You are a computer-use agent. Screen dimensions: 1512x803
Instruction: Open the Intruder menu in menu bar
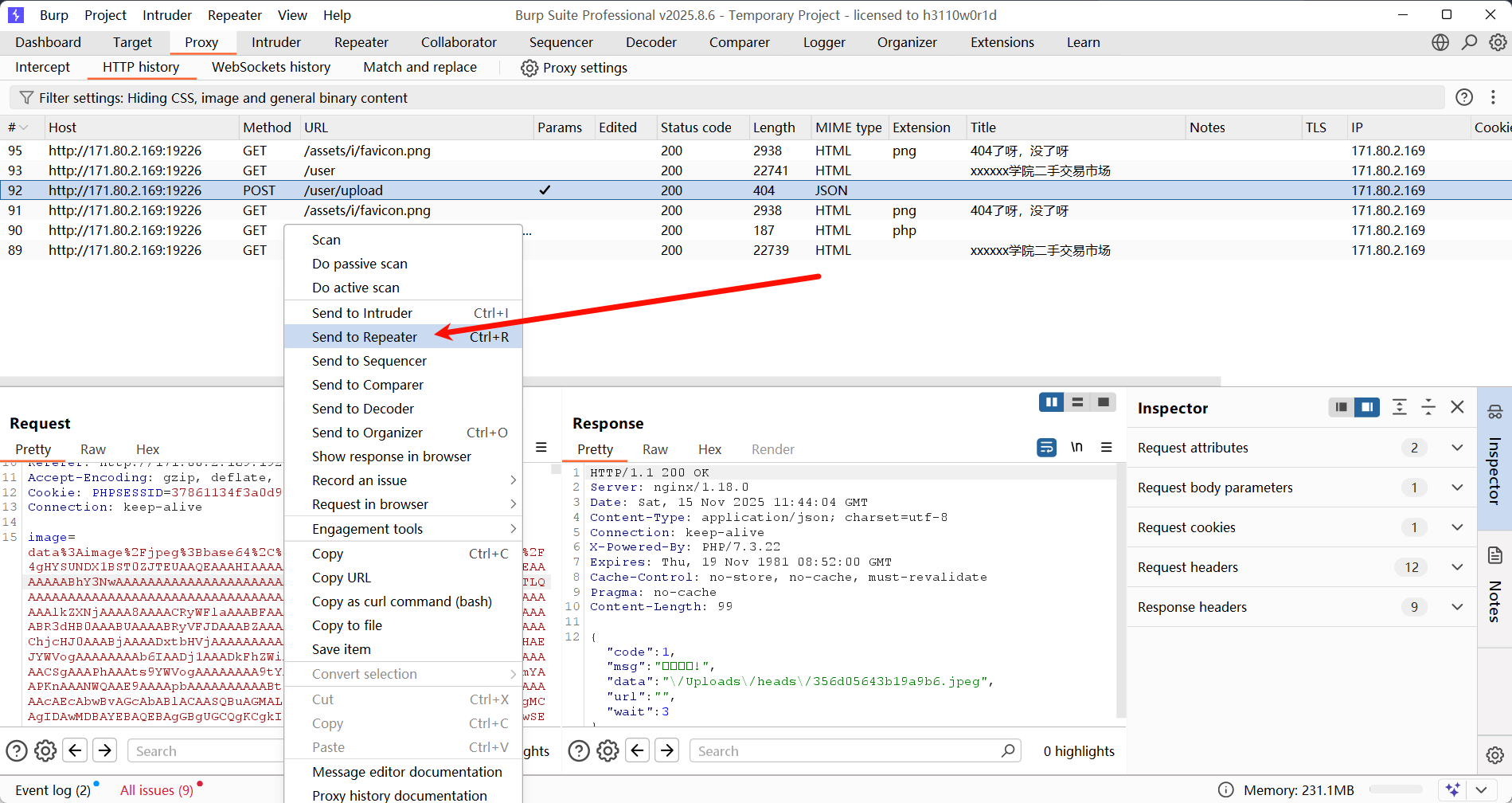click(167, 15)
